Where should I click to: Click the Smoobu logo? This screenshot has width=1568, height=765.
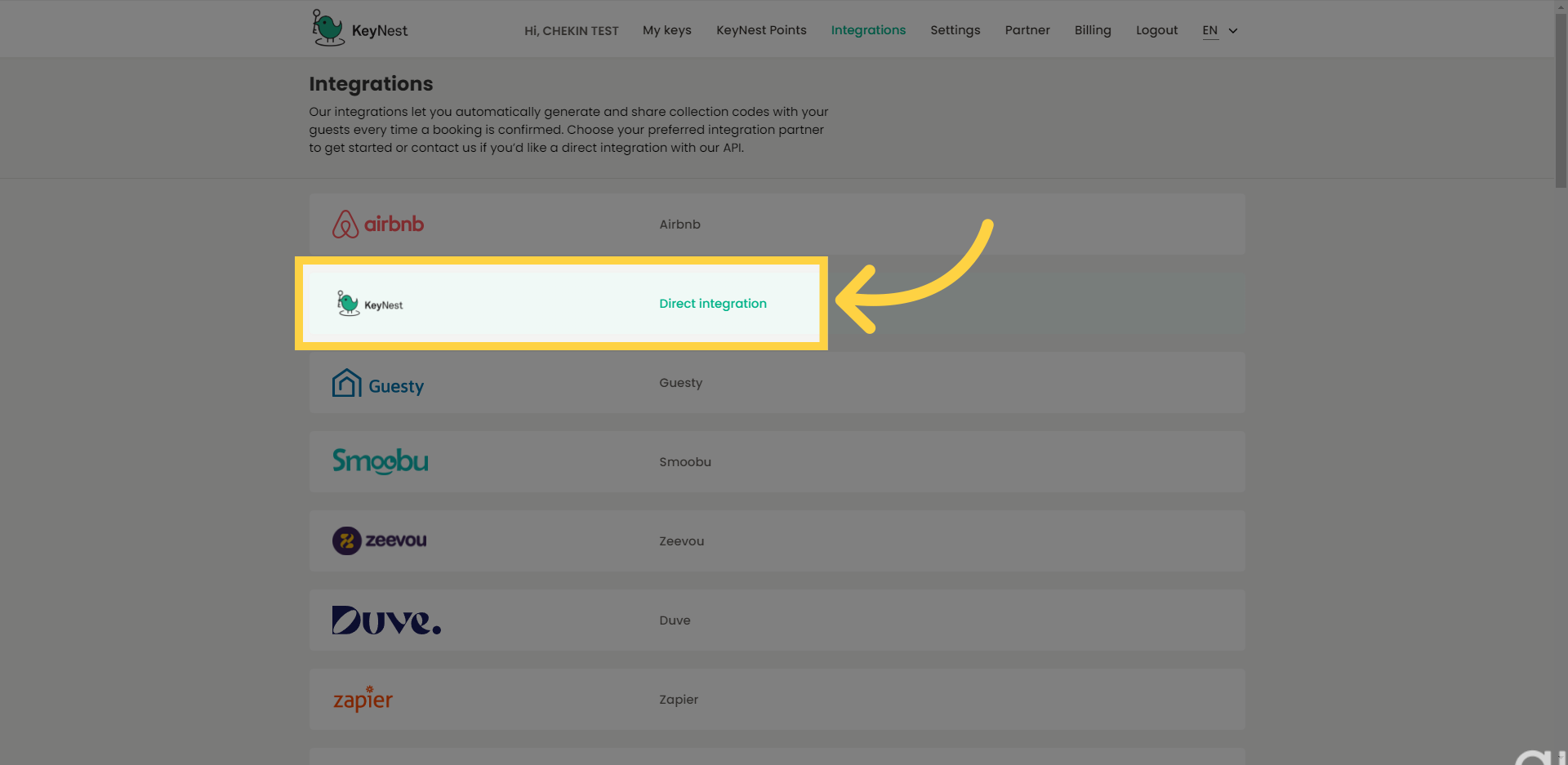pyautogui.click(x=380, y=461)
